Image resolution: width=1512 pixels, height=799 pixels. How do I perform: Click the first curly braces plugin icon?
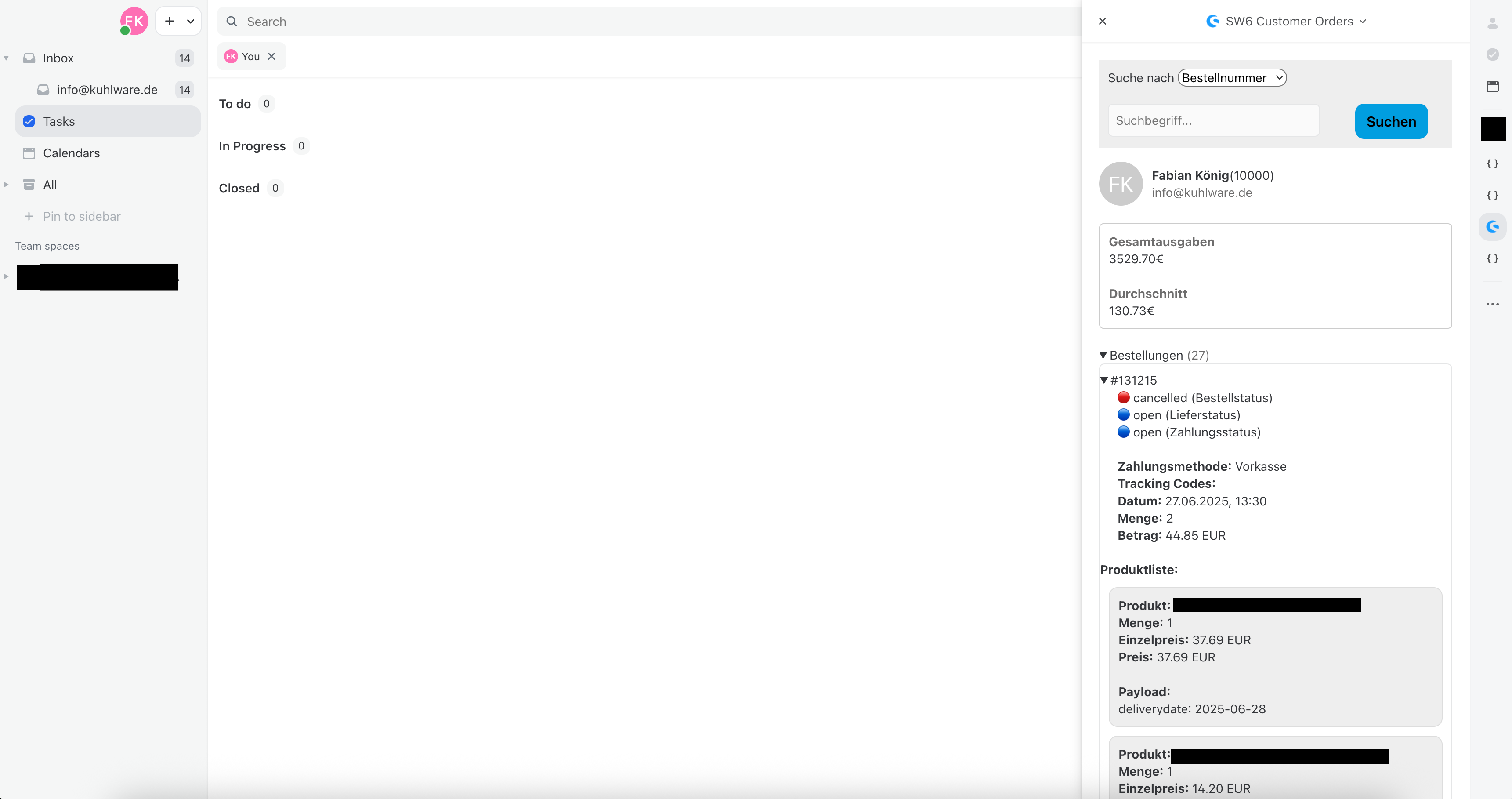pyautogui.click(x=1493, y=164)
